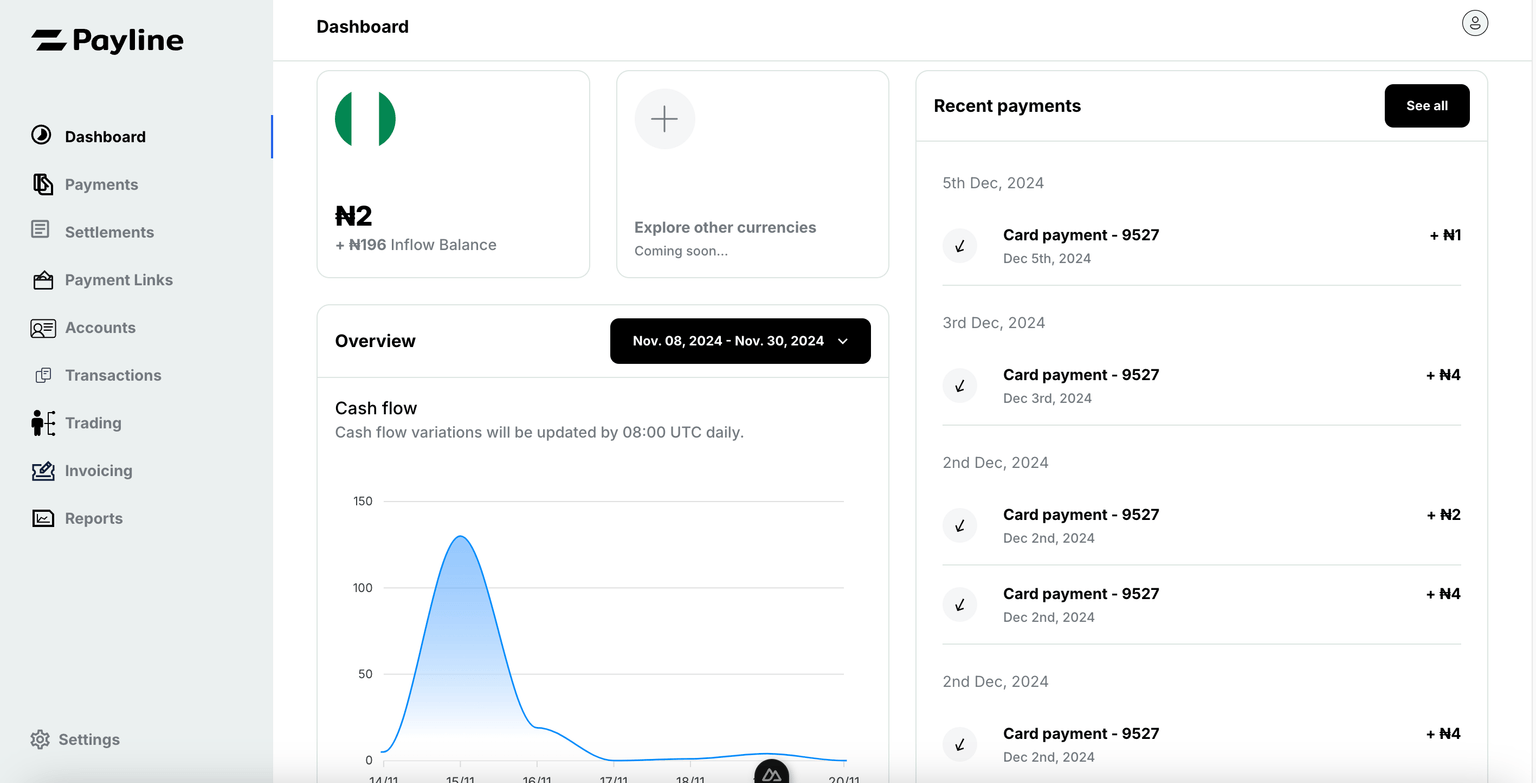
Task: Select the Transactions icon
Action: (x=42, y=375)
